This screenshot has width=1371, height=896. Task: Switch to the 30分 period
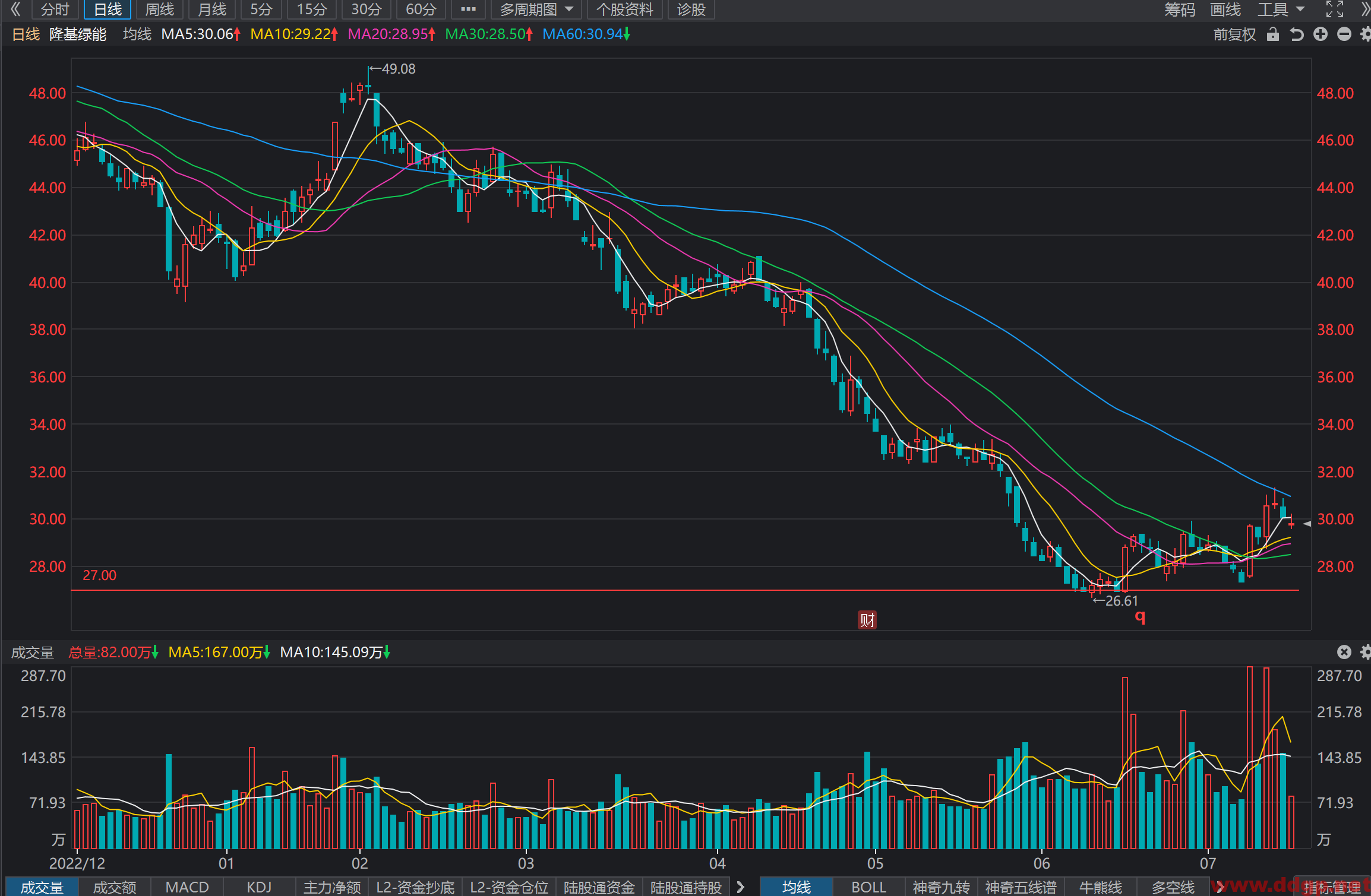pyautogui.click(x=367, y=10)
